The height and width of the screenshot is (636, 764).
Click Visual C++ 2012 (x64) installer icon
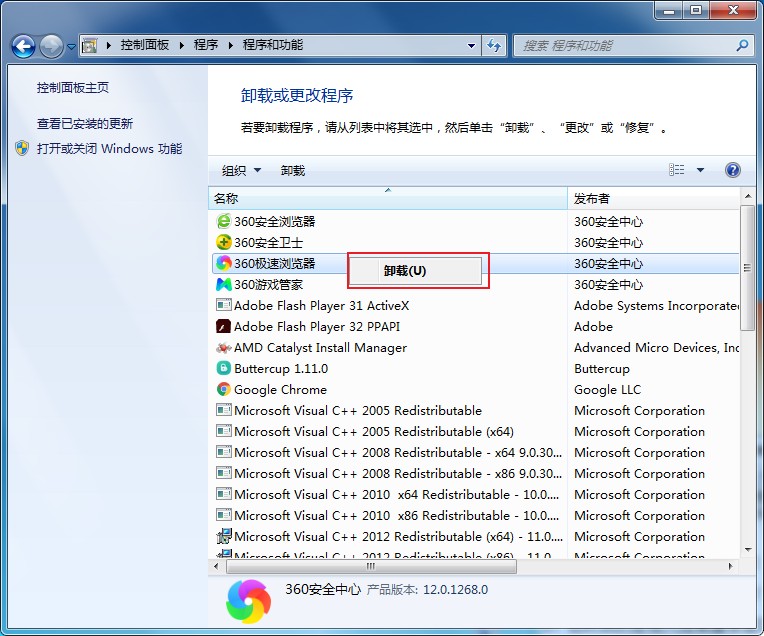click(224, 536)
